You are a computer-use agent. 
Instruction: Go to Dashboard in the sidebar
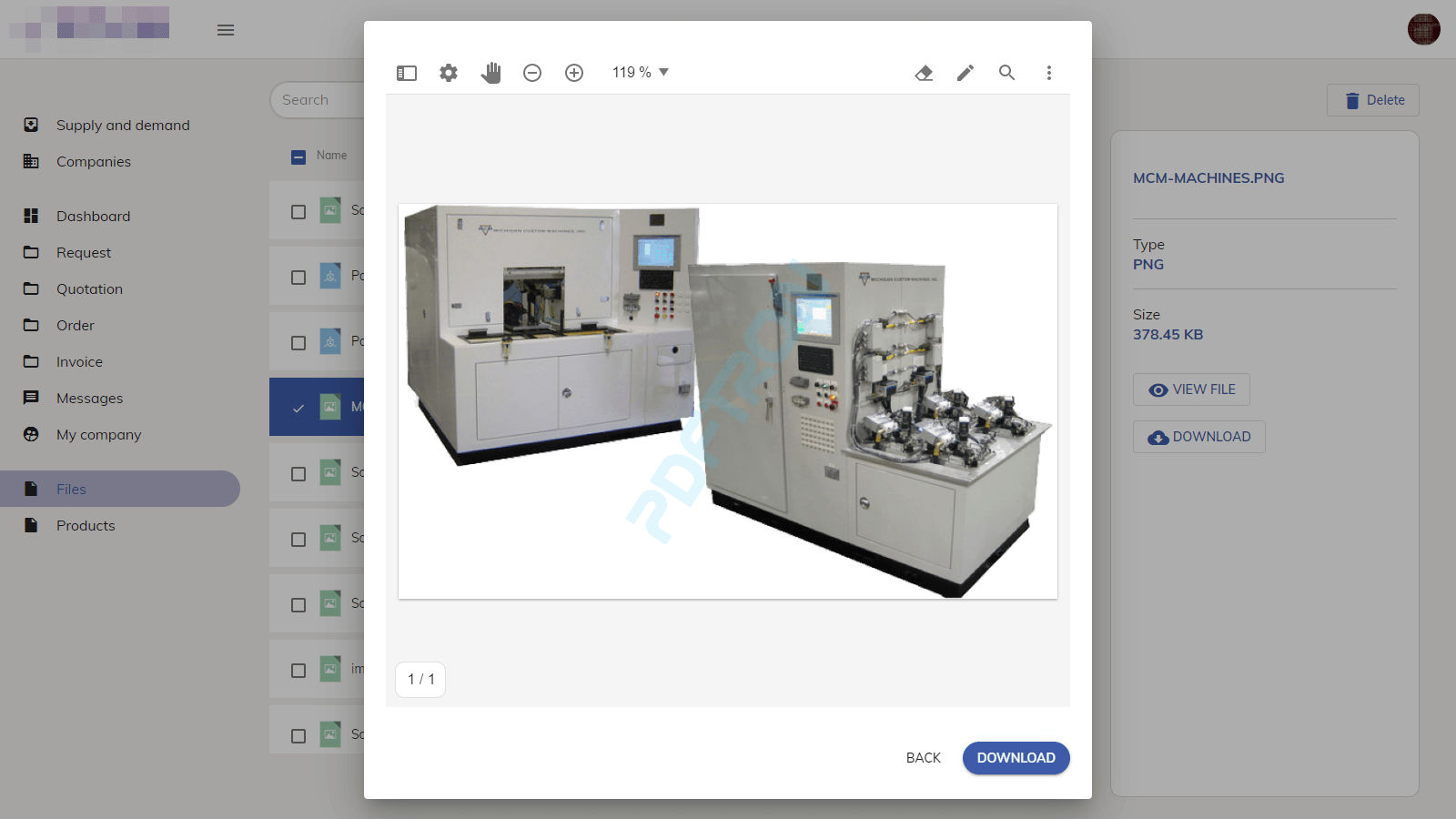(93, 216)
